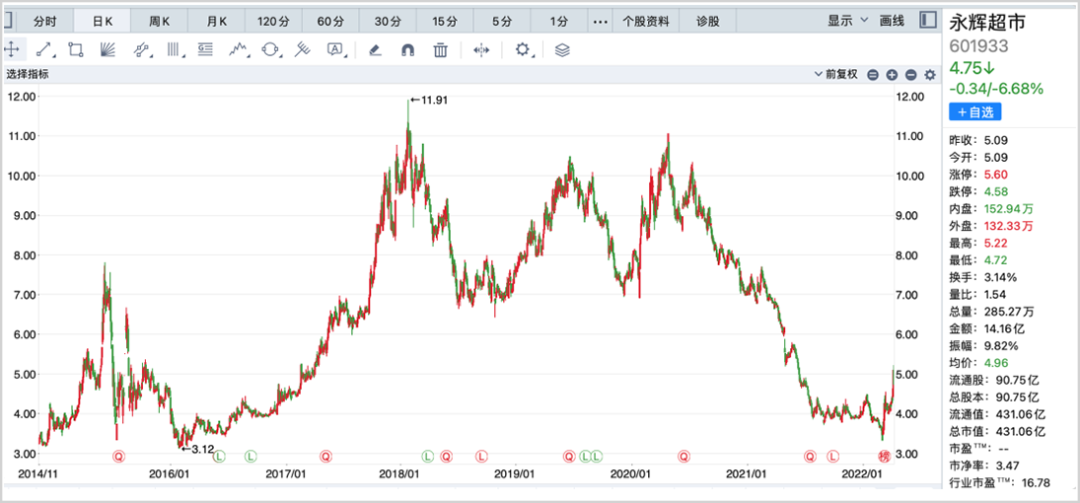Select the crosshair move cursor tool
1080x503 pixels.
pos(13,49)
